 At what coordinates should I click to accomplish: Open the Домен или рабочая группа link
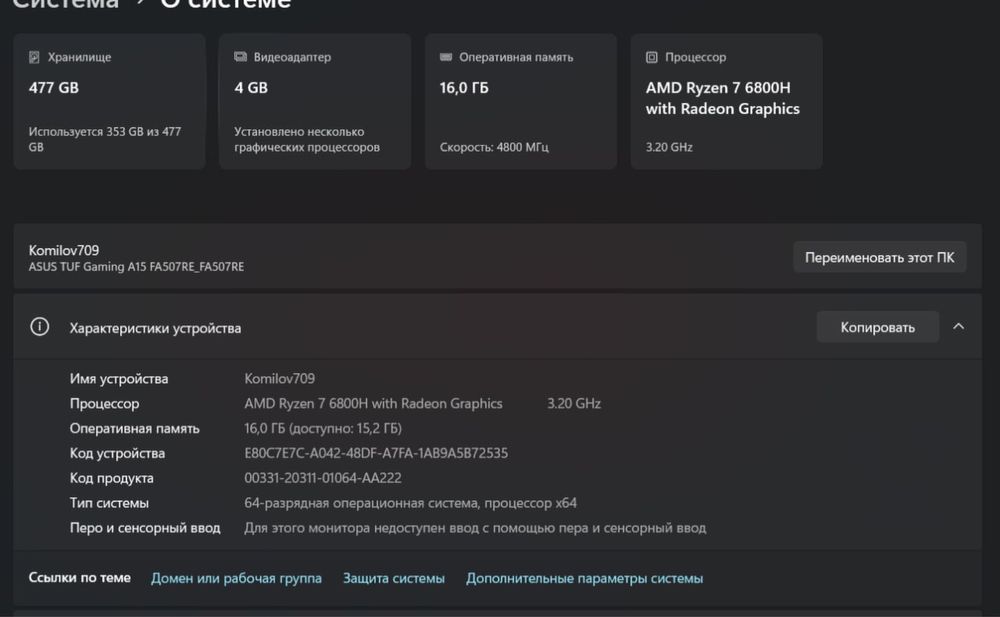click(236, 578)
